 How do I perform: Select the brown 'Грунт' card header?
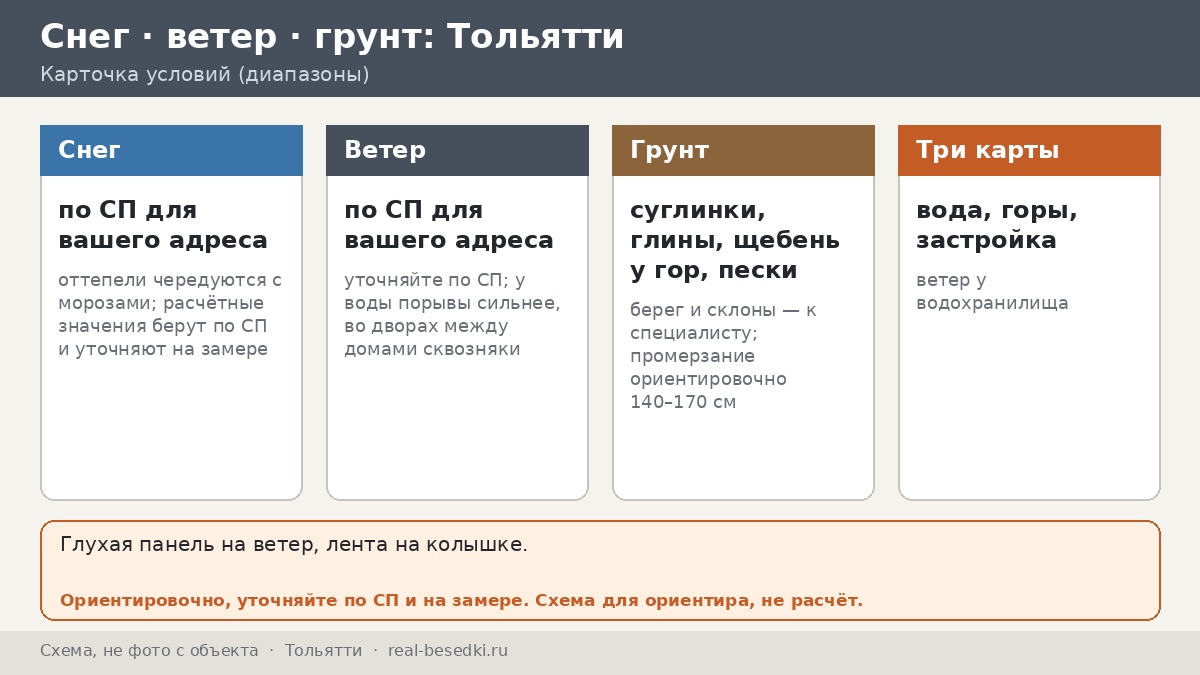743,150
